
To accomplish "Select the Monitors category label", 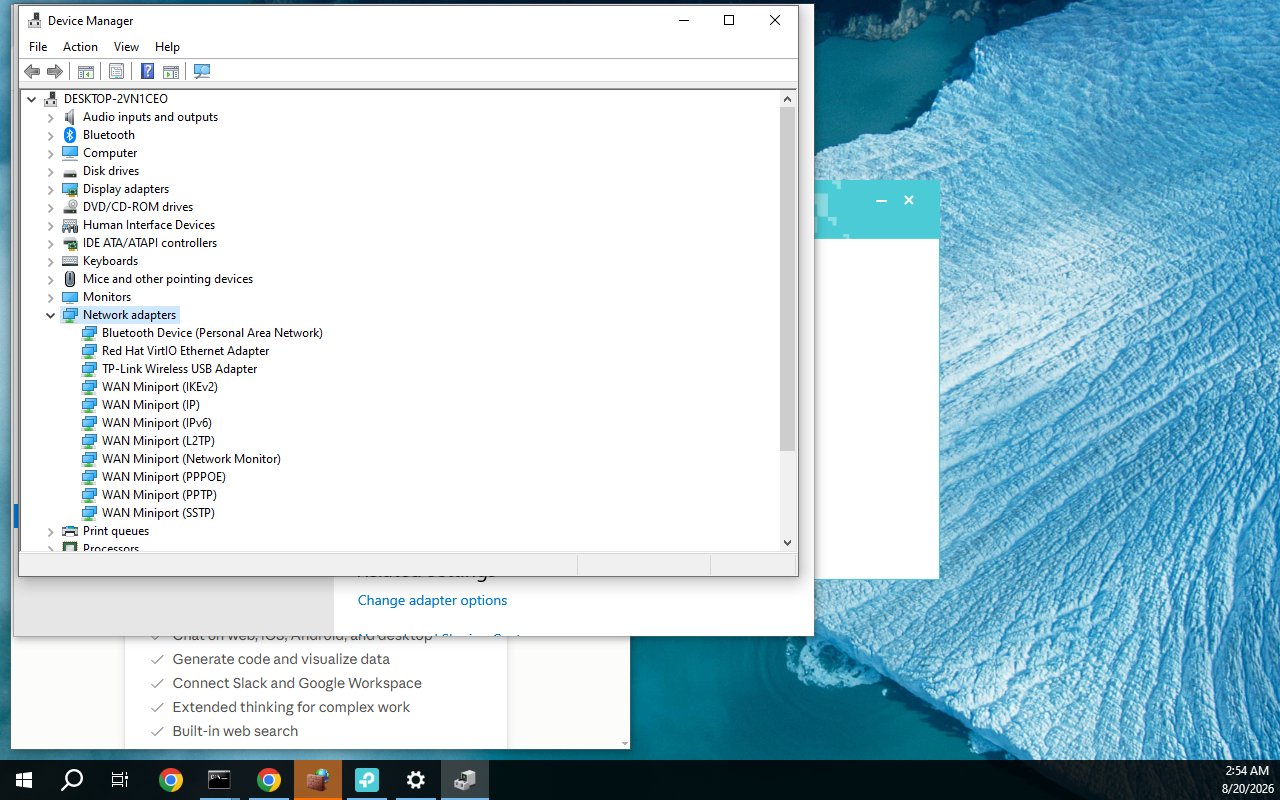I will [107, 297].
